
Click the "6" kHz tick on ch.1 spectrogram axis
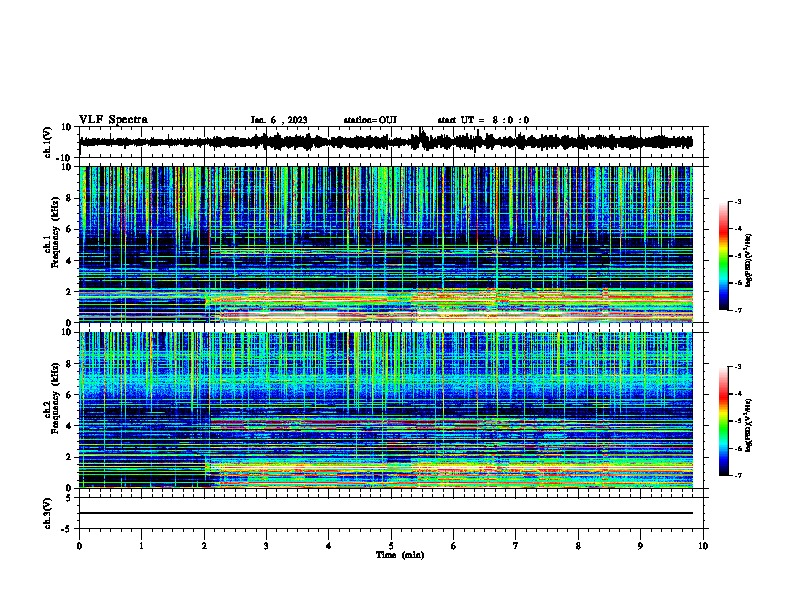[x=69, y=229]
